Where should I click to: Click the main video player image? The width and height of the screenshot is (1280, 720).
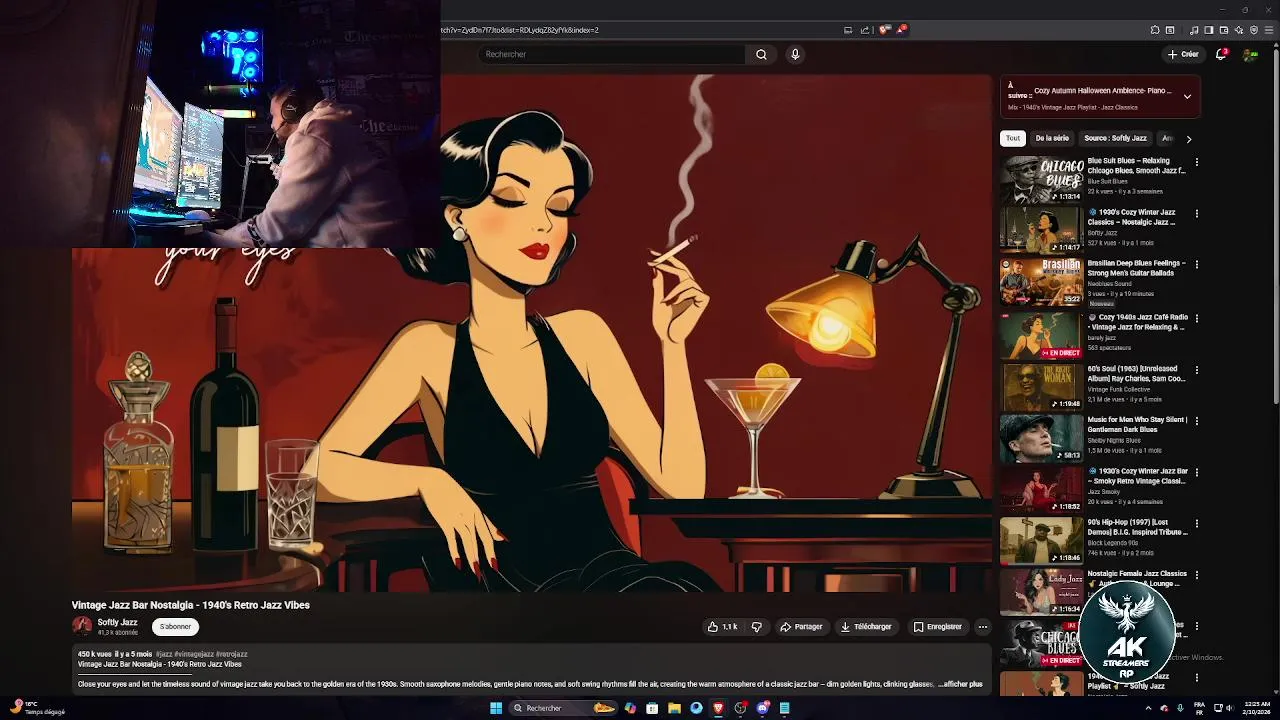[532, 333]
